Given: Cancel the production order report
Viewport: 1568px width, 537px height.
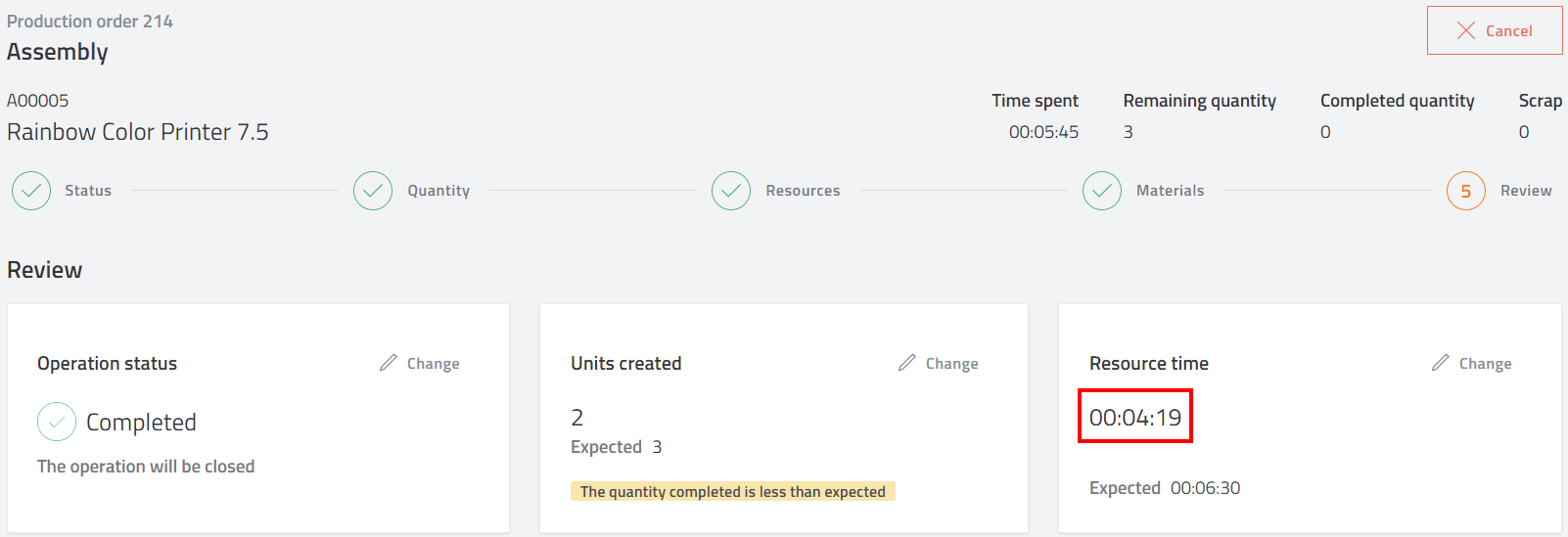Looking at the screenshot, I should (x=1495, y=30).
